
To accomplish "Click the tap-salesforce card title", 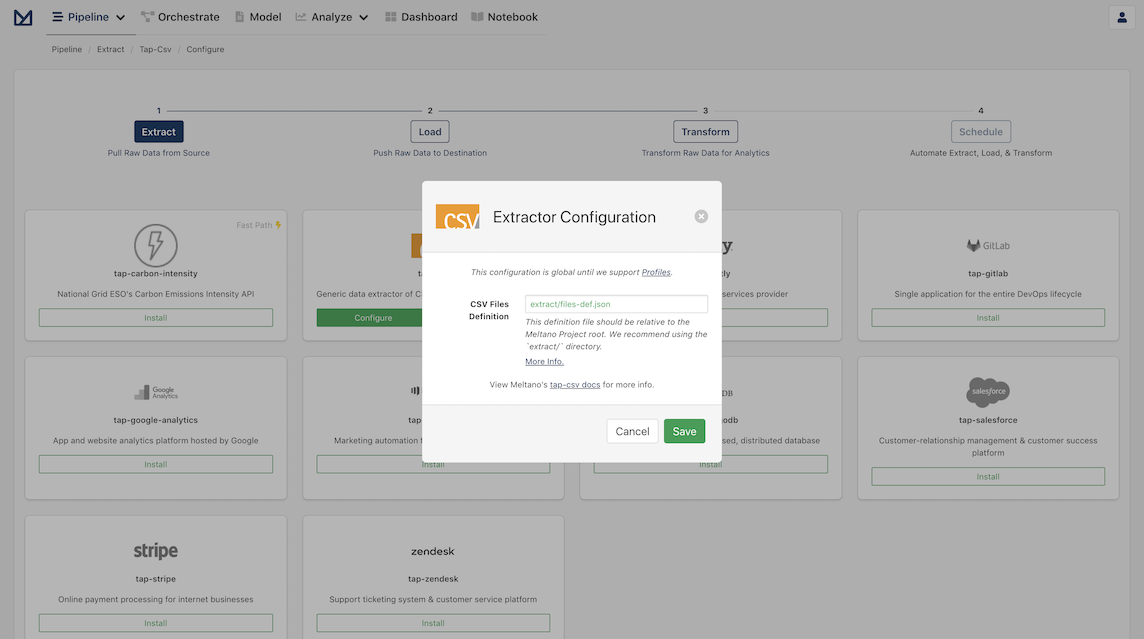I will tap(988, 420).
